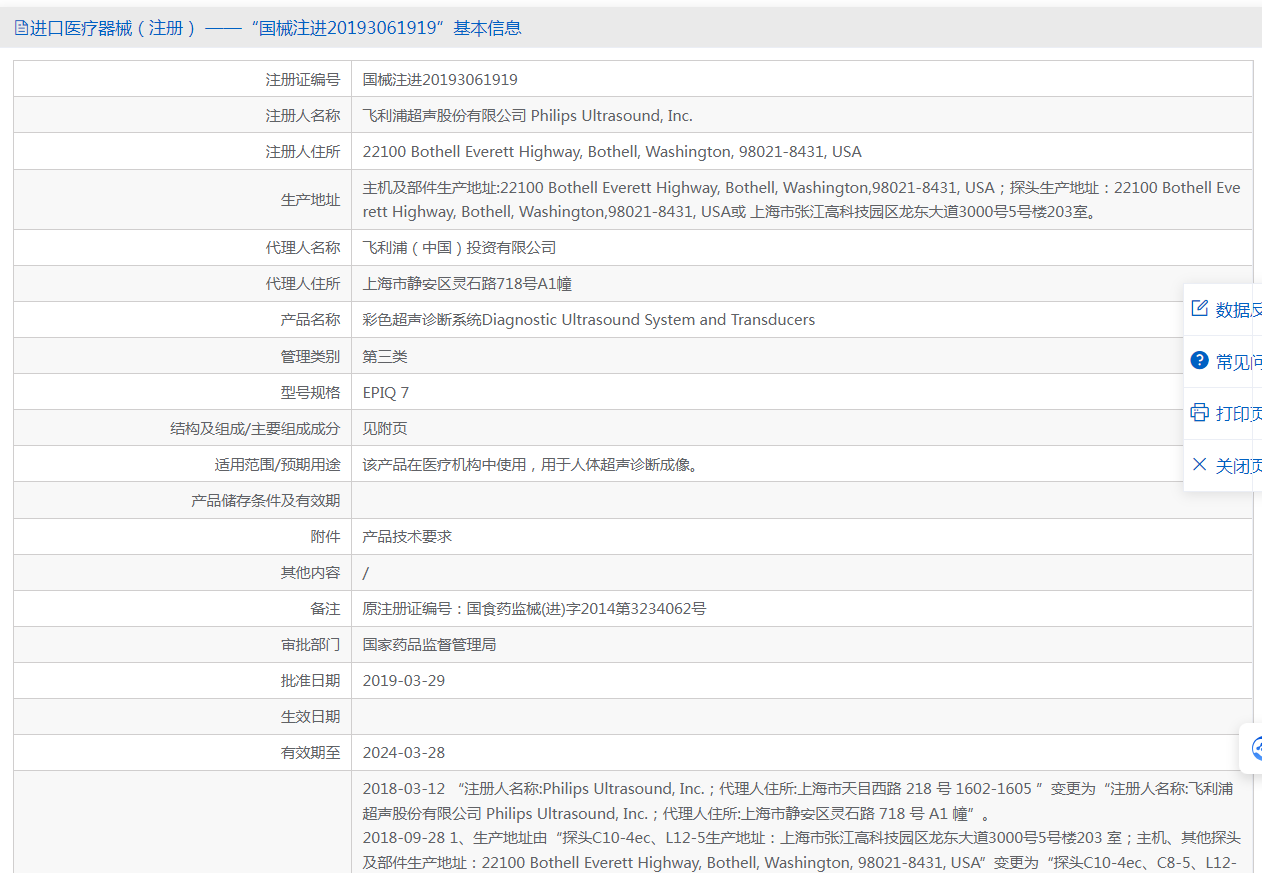Click the value 见附页
This screenshot has height=873, width=1262.
pyautogui.click(x=385, y=428)
